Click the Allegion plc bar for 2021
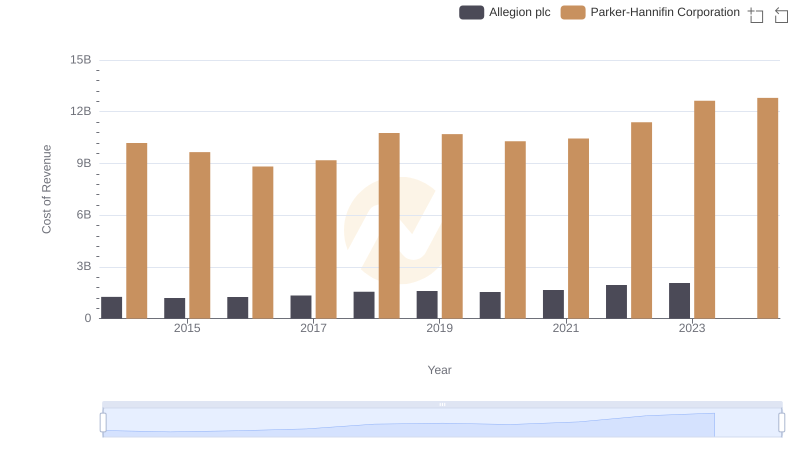 [553, 304]
